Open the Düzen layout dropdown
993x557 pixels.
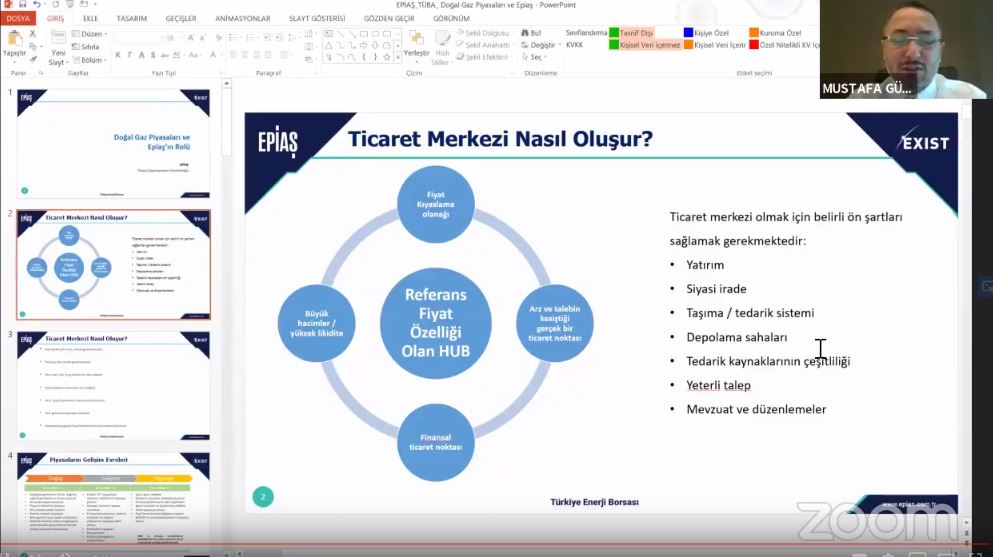point(89,34)
